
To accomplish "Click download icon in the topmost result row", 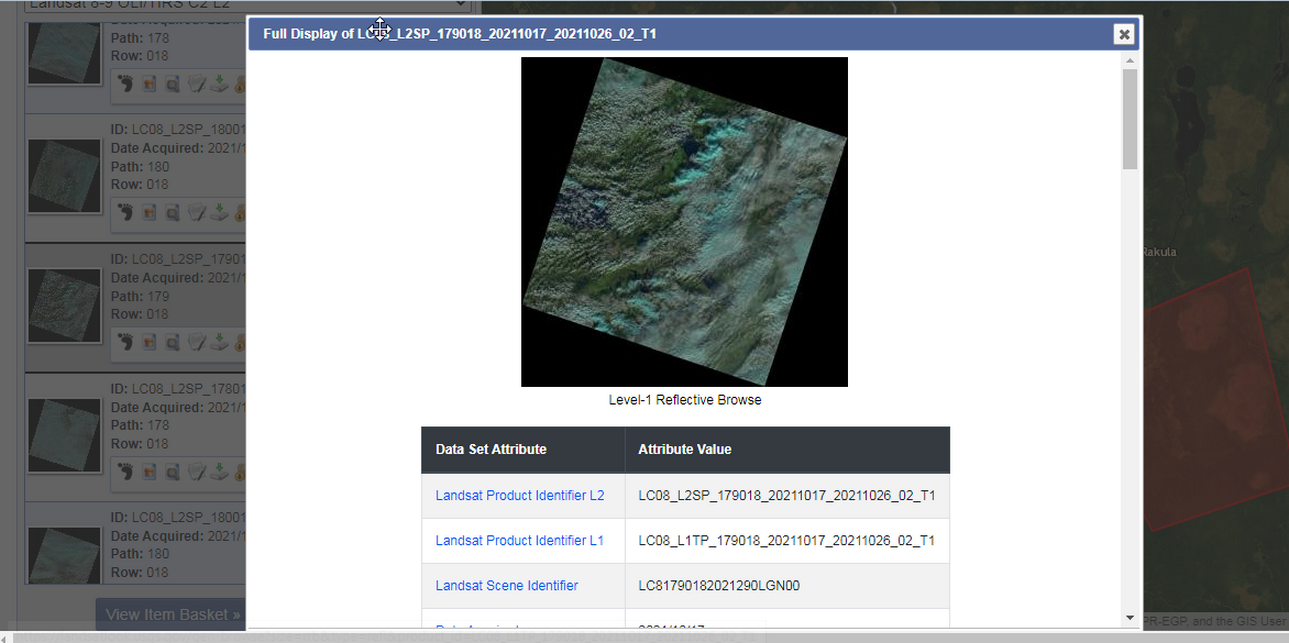I will pos(220,84).
